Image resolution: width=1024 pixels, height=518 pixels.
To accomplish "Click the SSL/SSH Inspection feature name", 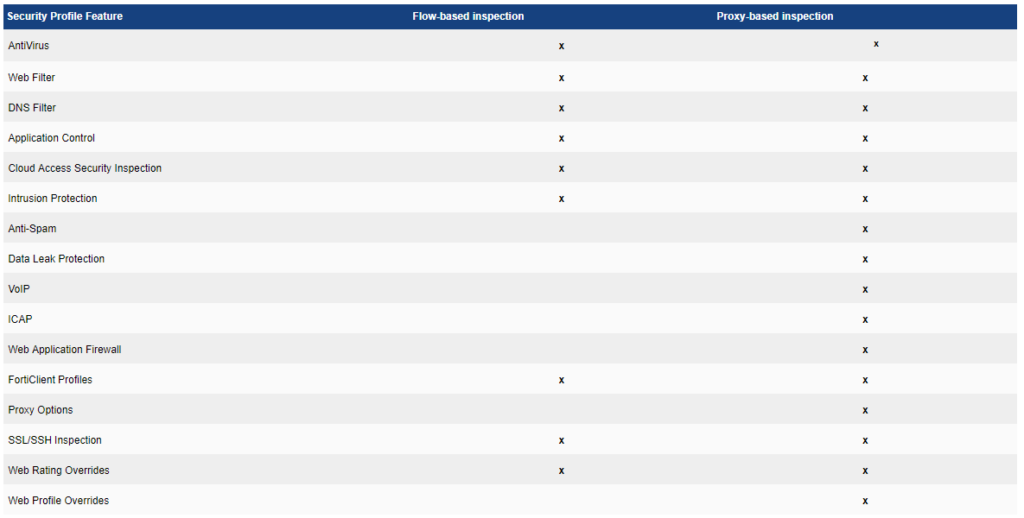I will click(55, 440).
